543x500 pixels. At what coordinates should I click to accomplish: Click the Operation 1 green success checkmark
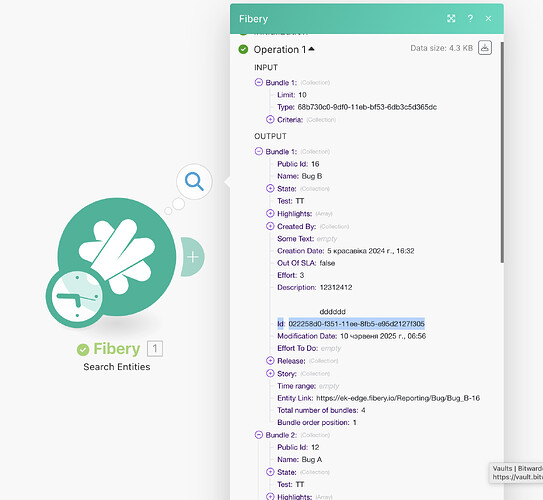pyautogui.click(x=243, y=49)
